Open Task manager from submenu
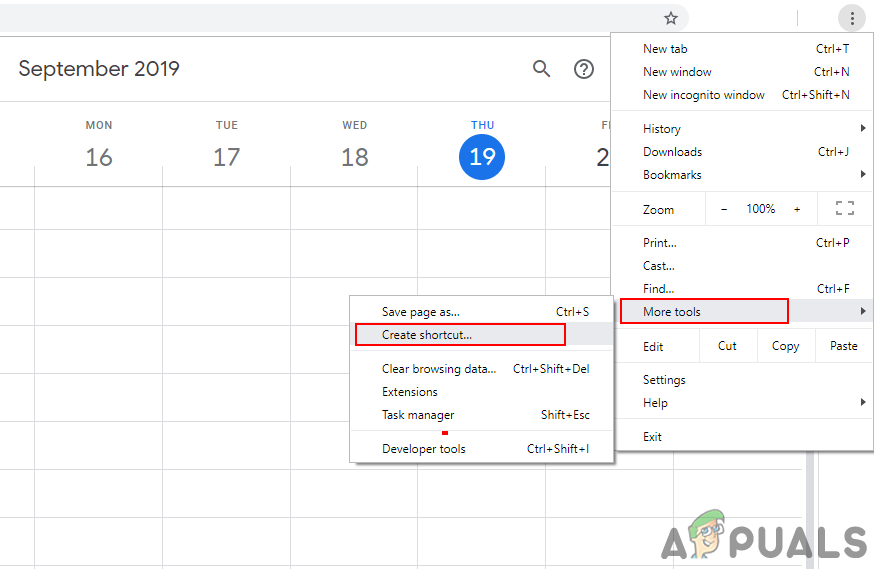Viewport: 874px width, 569px height. (x=482, y=415)
